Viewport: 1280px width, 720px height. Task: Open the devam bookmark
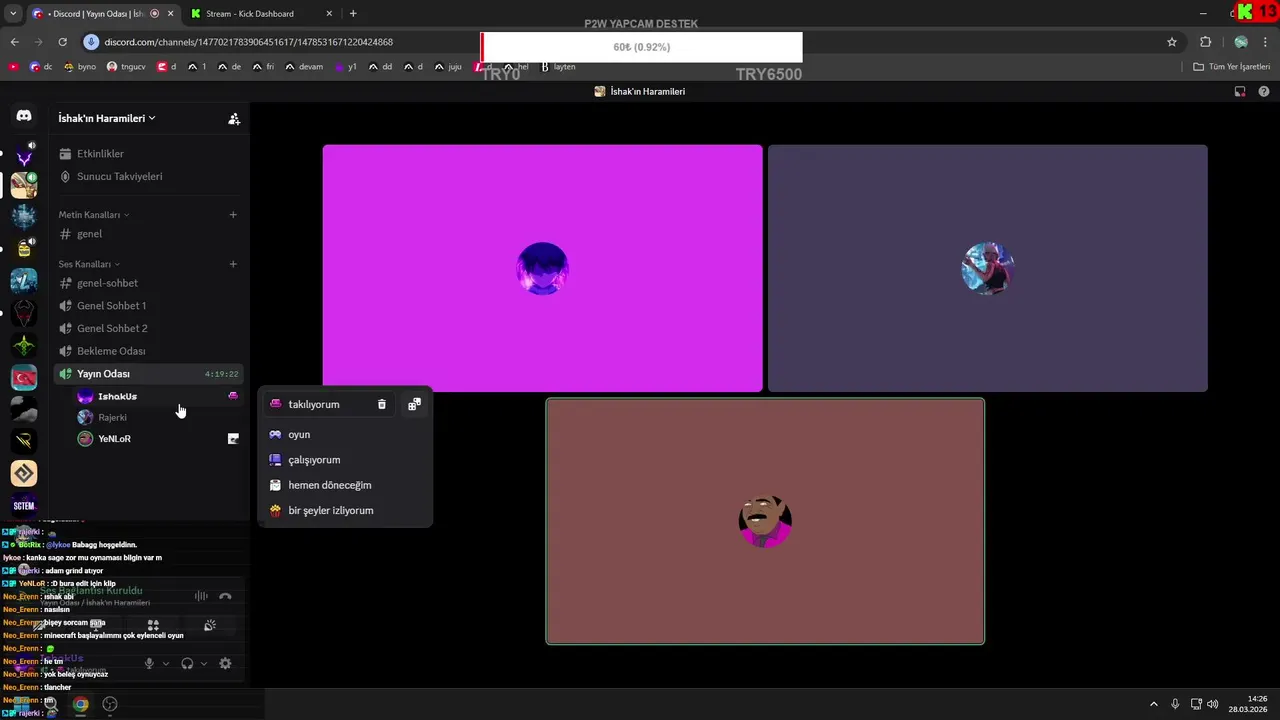pyautogui.click(x=303, y=67)
